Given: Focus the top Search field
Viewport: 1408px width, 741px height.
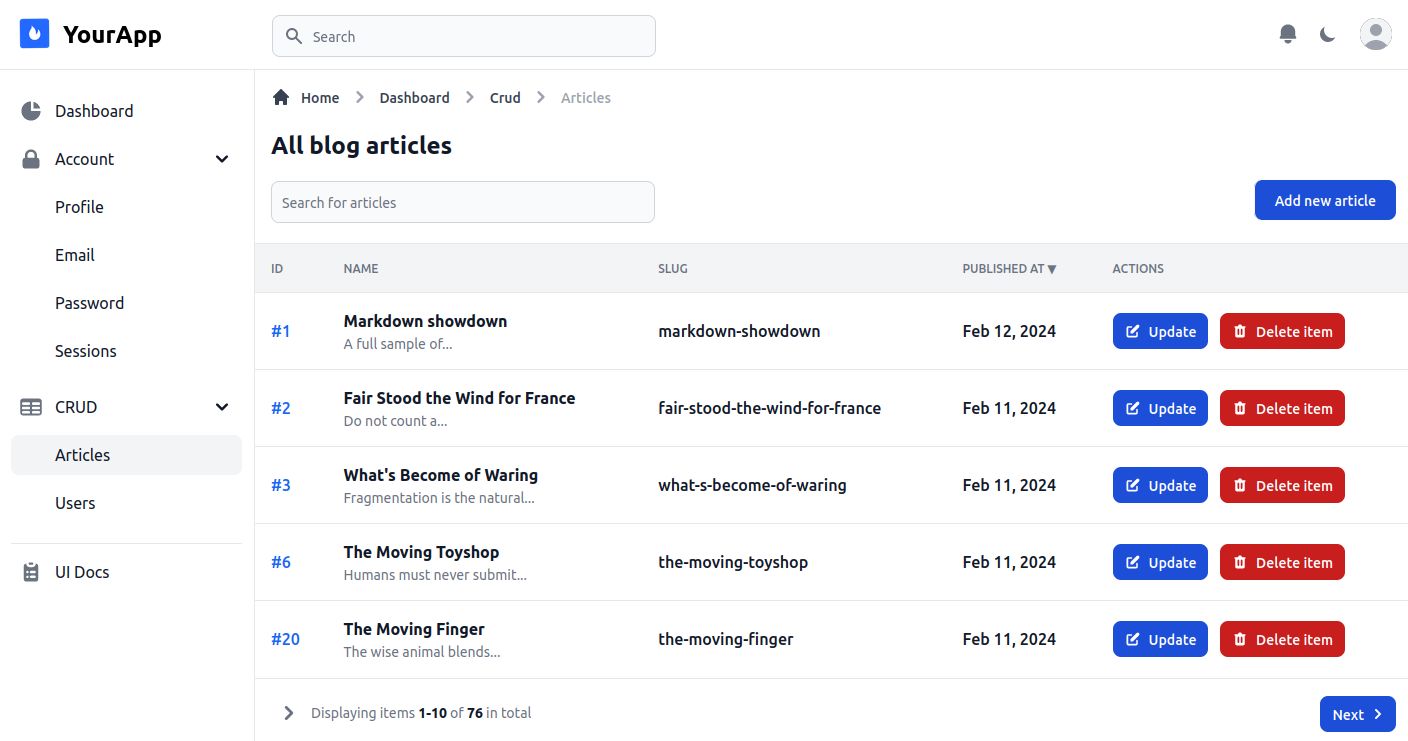Looking at the screenshot, I should tap(464, 36).
